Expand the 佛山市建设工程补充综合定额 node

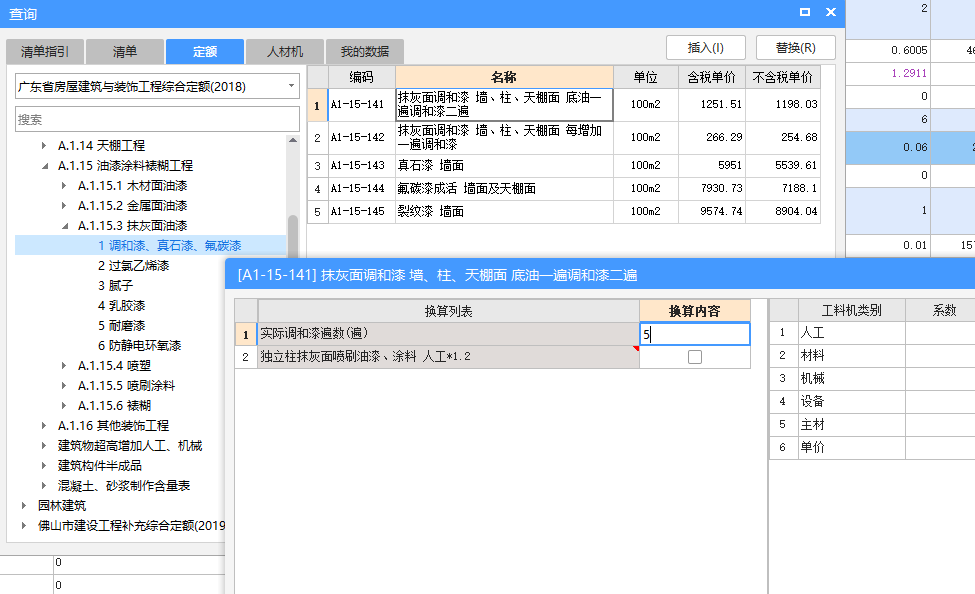(x=24, y=526)
